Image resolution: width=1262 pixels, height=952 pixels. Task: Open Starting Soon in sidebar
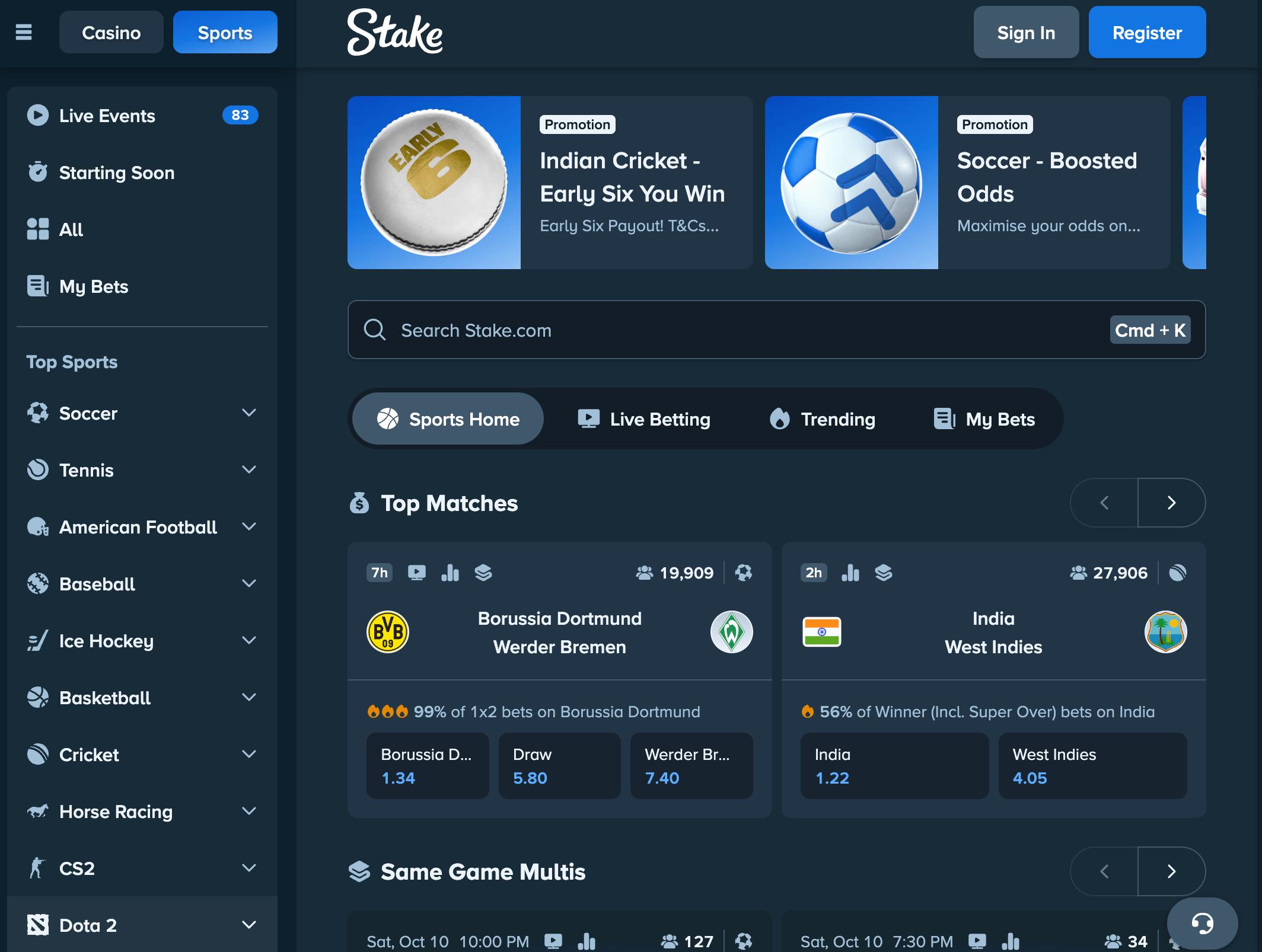coord(142,172)
